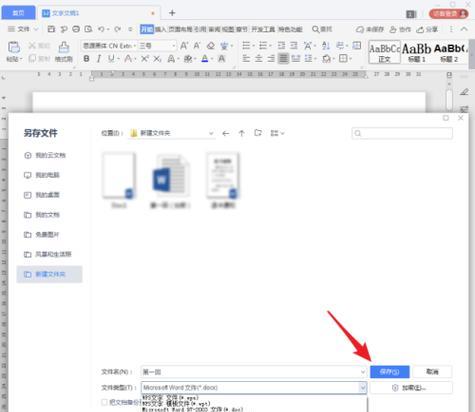Open the Insert ribbon tab
The image size is (475, 412).
pos(160,29)
